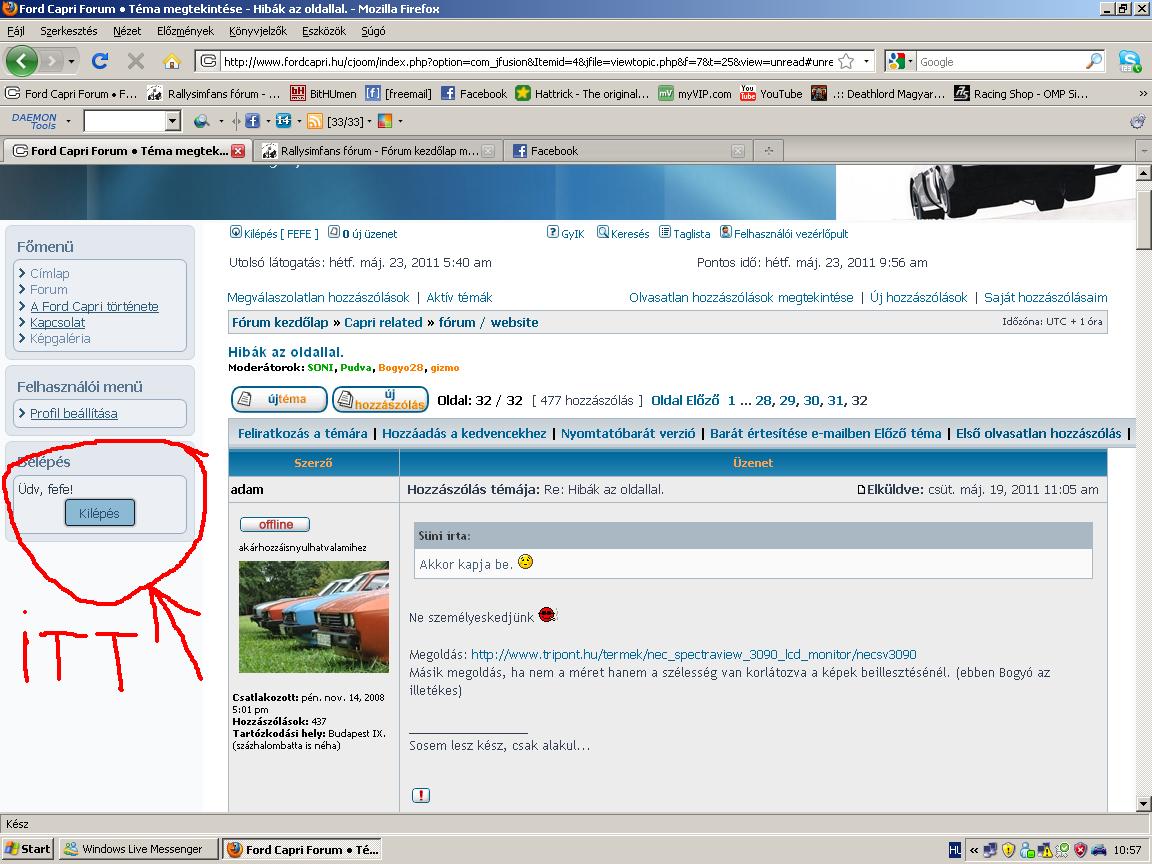Close the Ford Capri Forum tab

(x=238, y=151)
